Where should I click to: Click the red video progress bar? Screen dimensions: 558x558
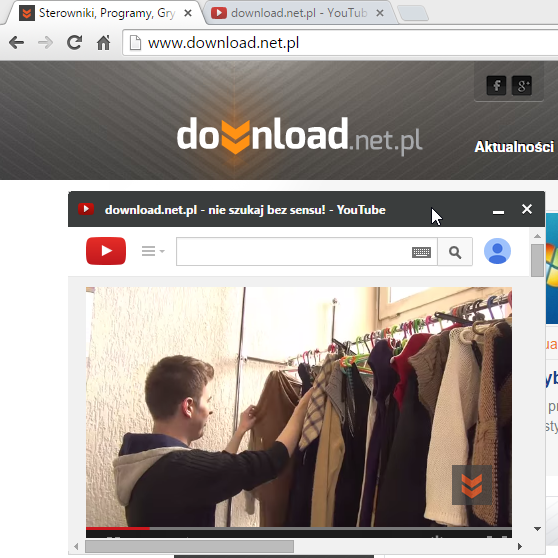click(118, 528)
